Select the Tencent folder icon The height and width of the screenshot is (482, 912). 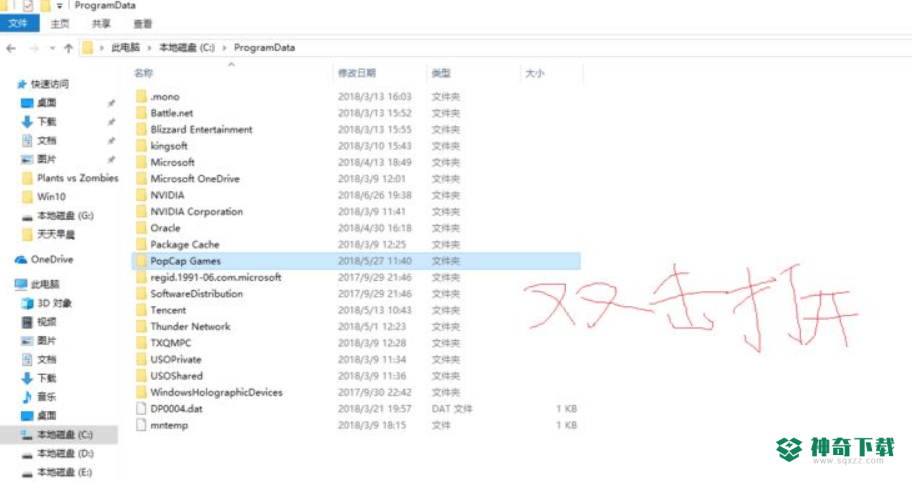[x=141, y=310]
